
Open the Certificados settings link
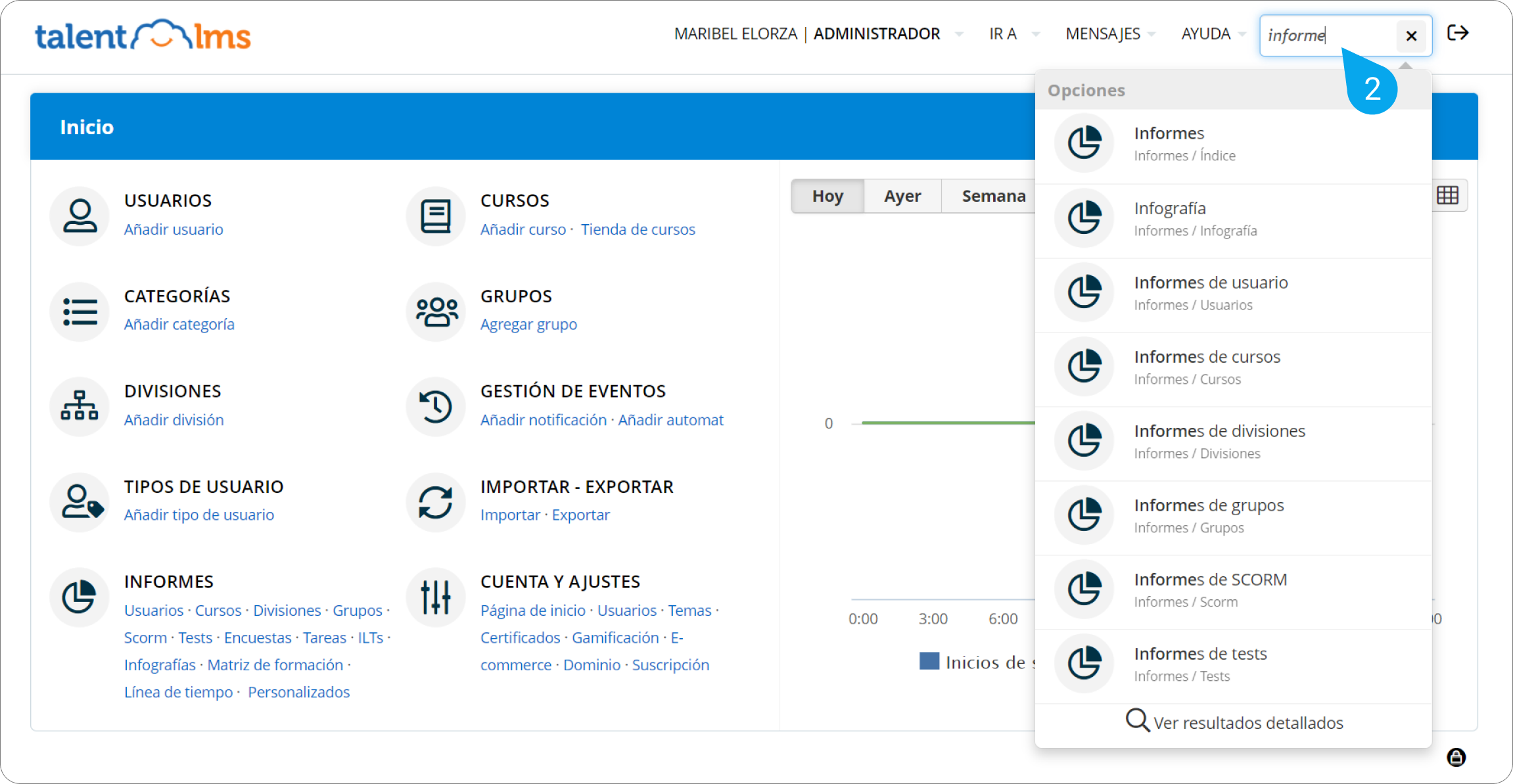point(520,637)
